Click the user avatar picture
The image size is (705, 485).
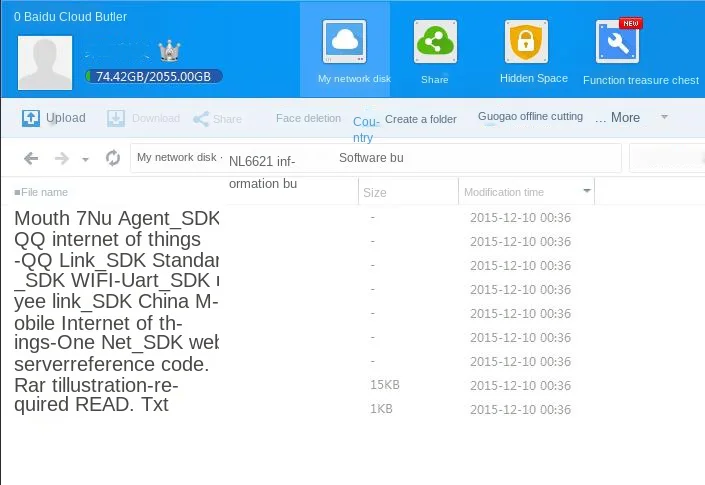45,63
